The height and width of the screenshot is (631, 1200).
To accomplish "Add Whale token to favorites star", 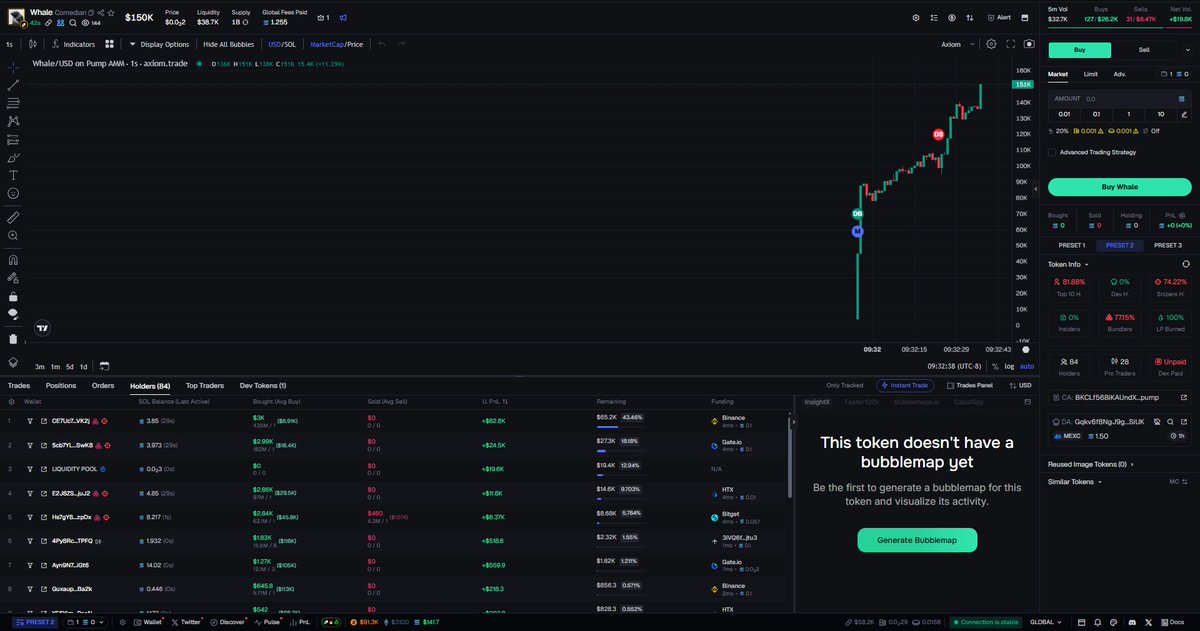I will point(112,12).
